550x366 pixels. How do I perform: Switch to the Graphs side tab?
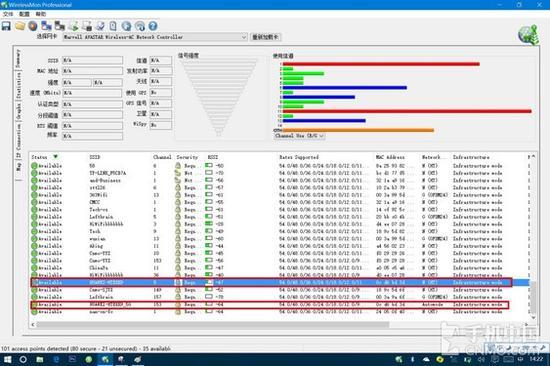point(18,111)
